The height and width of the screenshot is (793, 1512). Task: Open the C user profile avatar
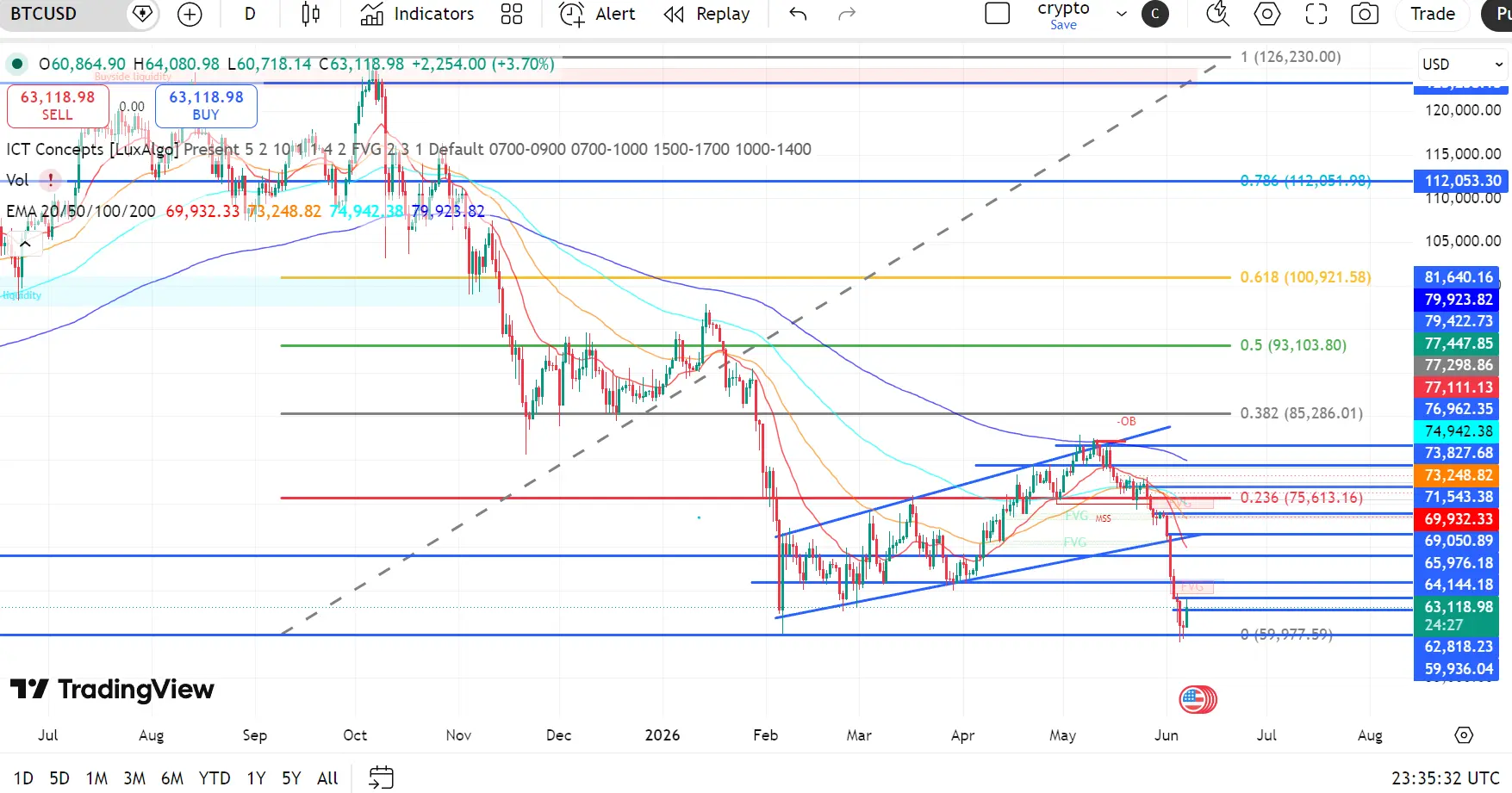coord(1155,14)
